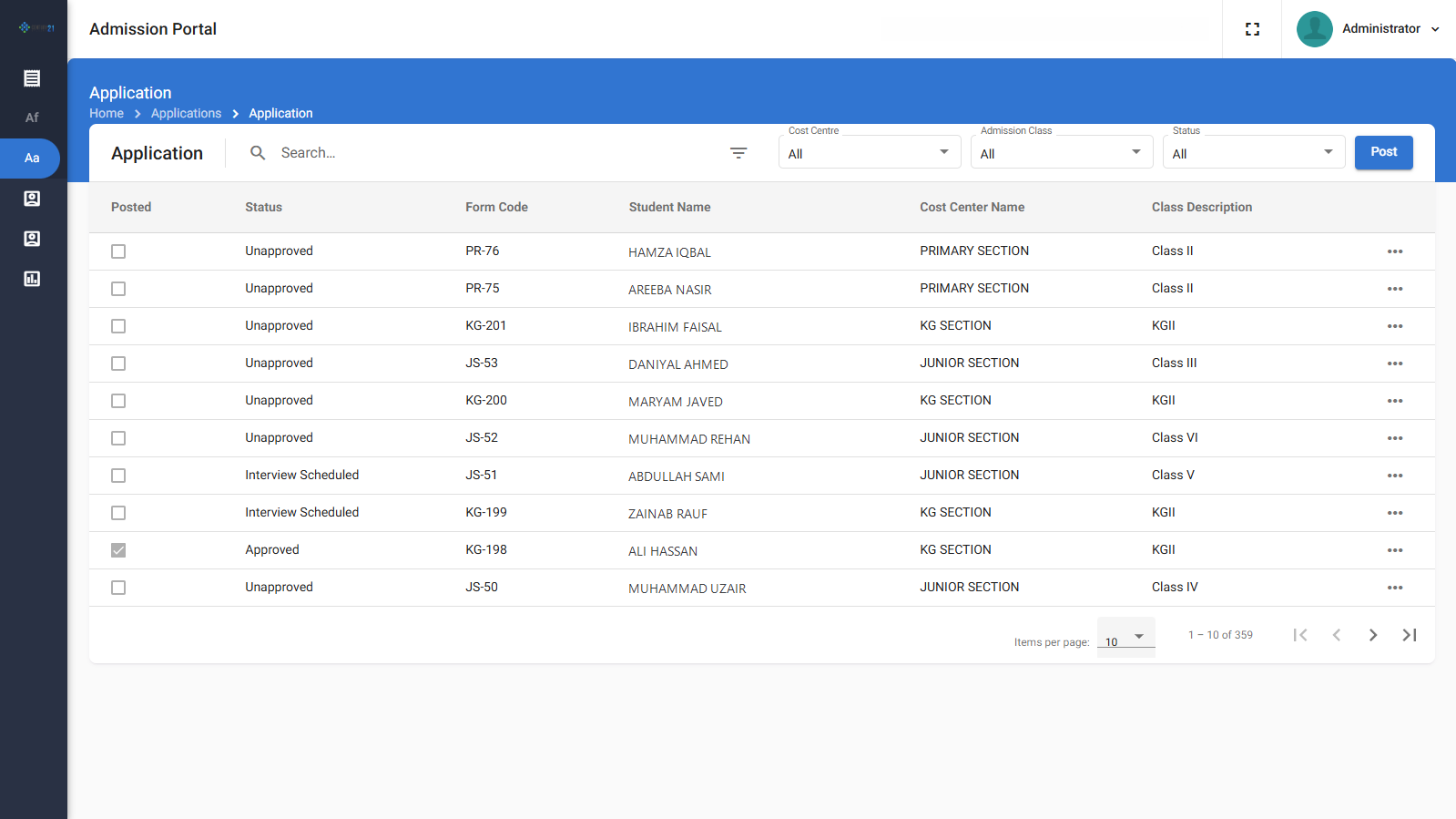
Task: Open the bar chart reports sidebar icon
Action: click(x=32, y=279)
